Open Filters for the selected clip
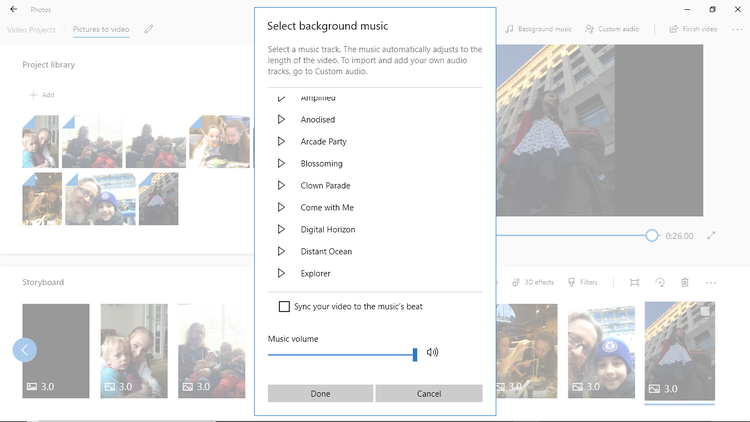The width and height of the screenshot is (750, 422). (x=583, y=282)
